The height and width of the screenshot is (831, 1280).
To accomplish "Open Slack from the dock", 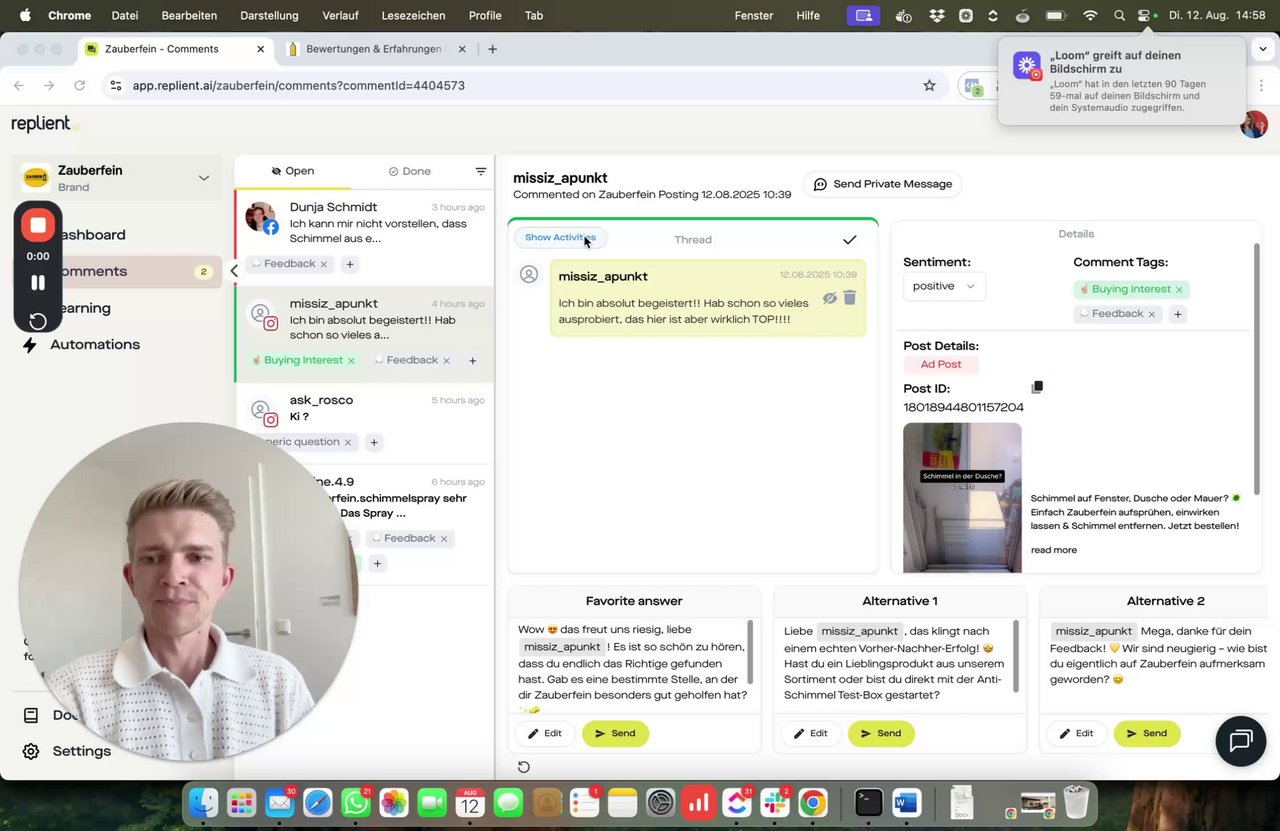I will (x=774, y=802).
